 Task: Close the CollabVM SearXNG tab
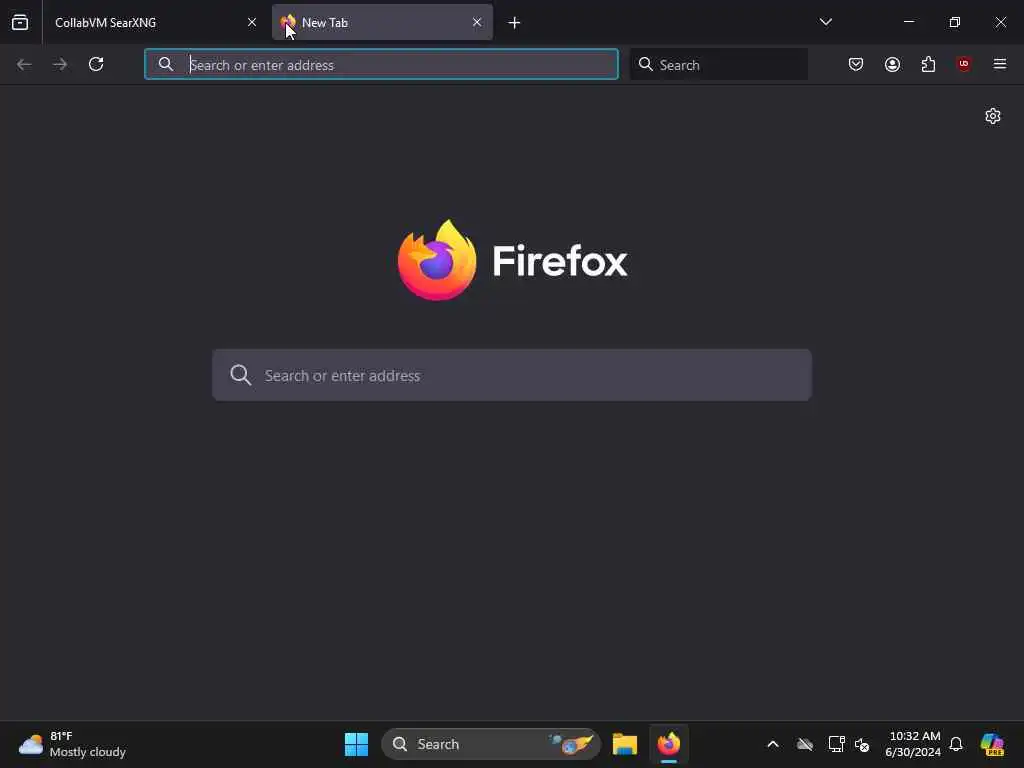point(252,22)
